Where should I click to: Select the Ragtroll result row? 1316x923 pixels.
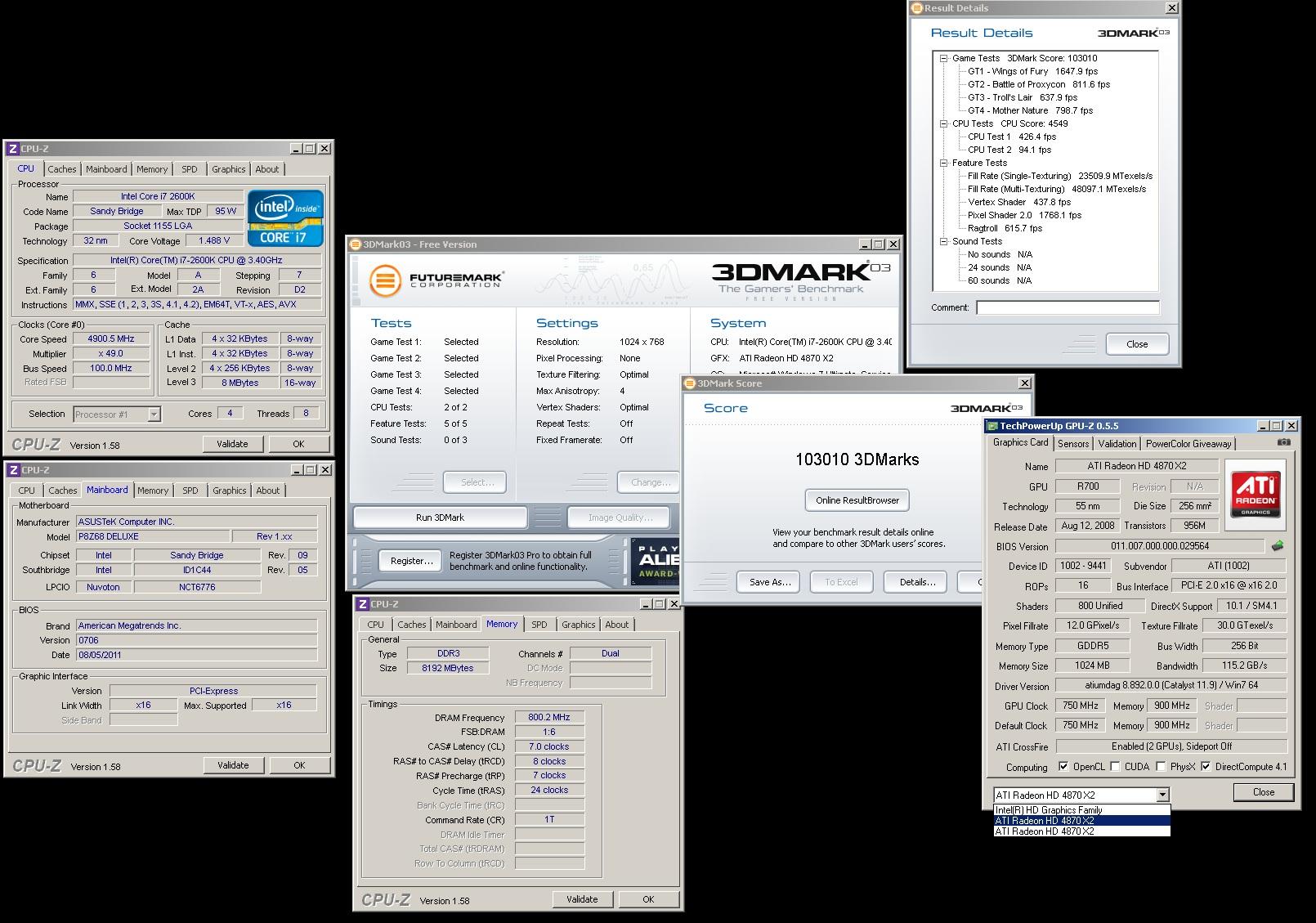[x=1005, y=228]
